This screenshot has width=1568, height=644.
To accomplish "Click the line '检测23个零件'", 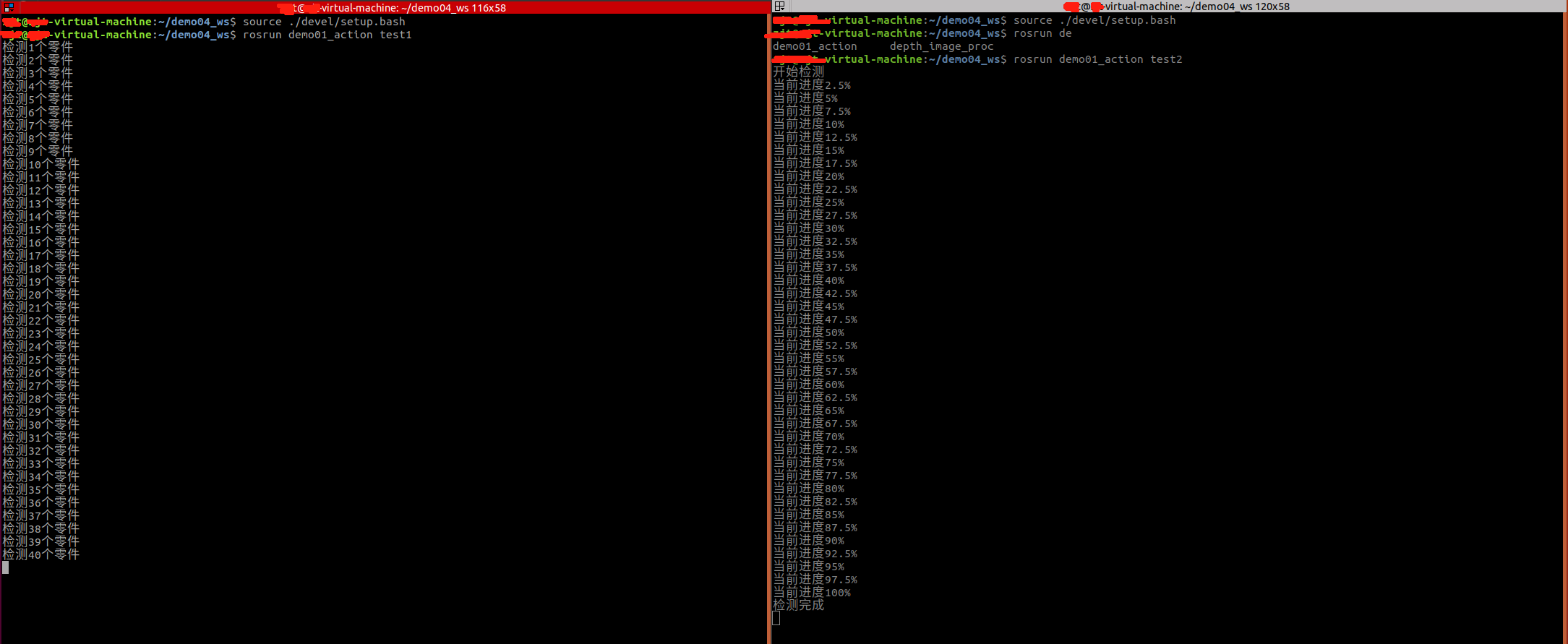I will pos(40,333).
